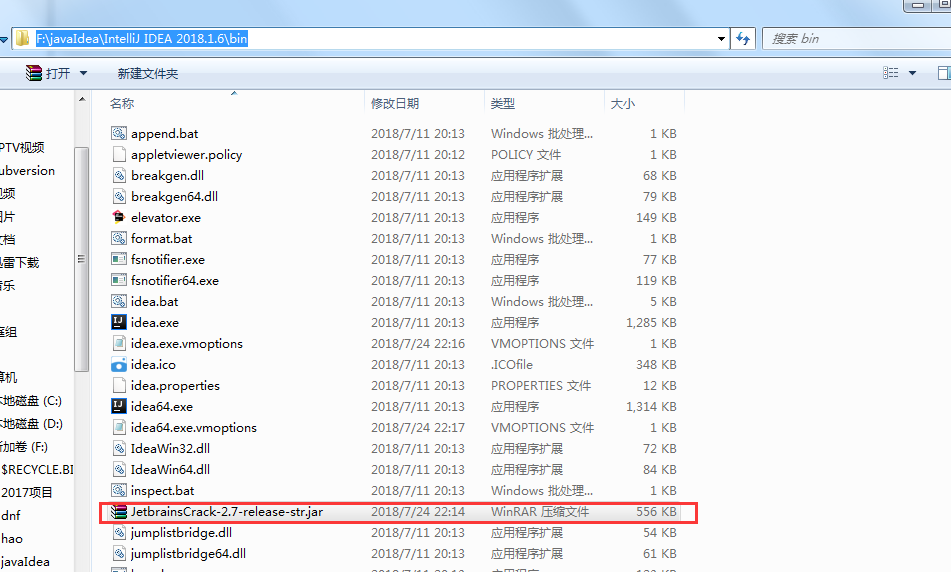The image size is (951, 572).
Task: Click the file name JetbrainsCrack-2.7-release-str.jar
Action: coord(227,512)
